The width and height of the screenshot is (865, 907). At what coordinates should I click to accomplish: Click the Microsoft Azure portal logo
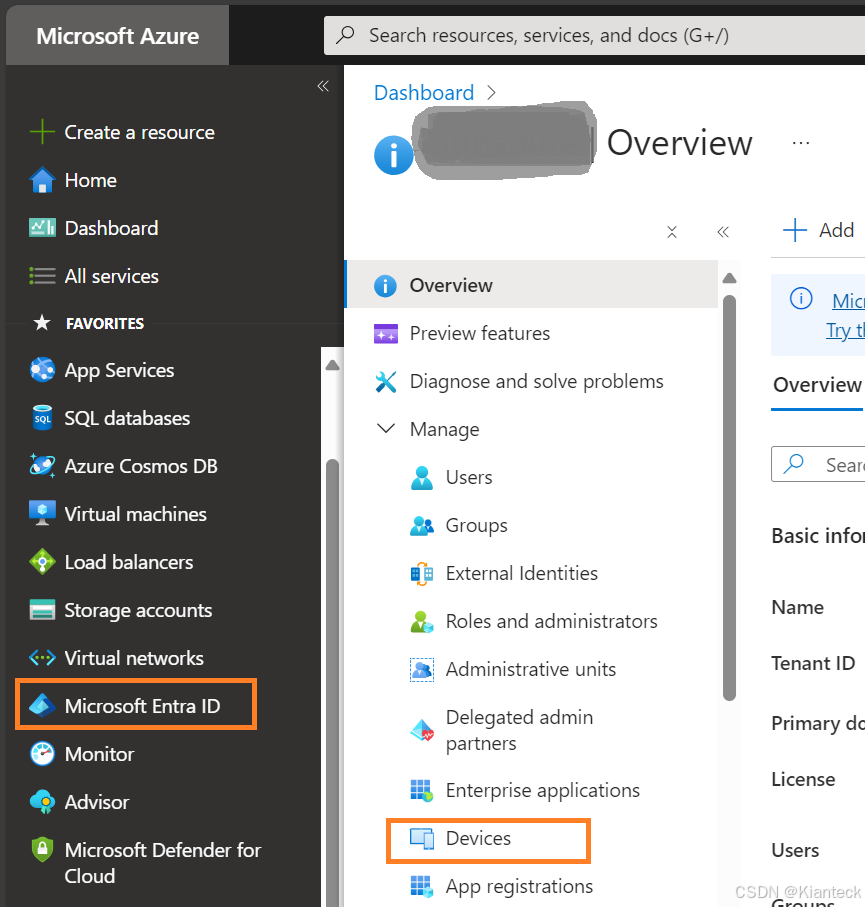click(x=117, y=36)
